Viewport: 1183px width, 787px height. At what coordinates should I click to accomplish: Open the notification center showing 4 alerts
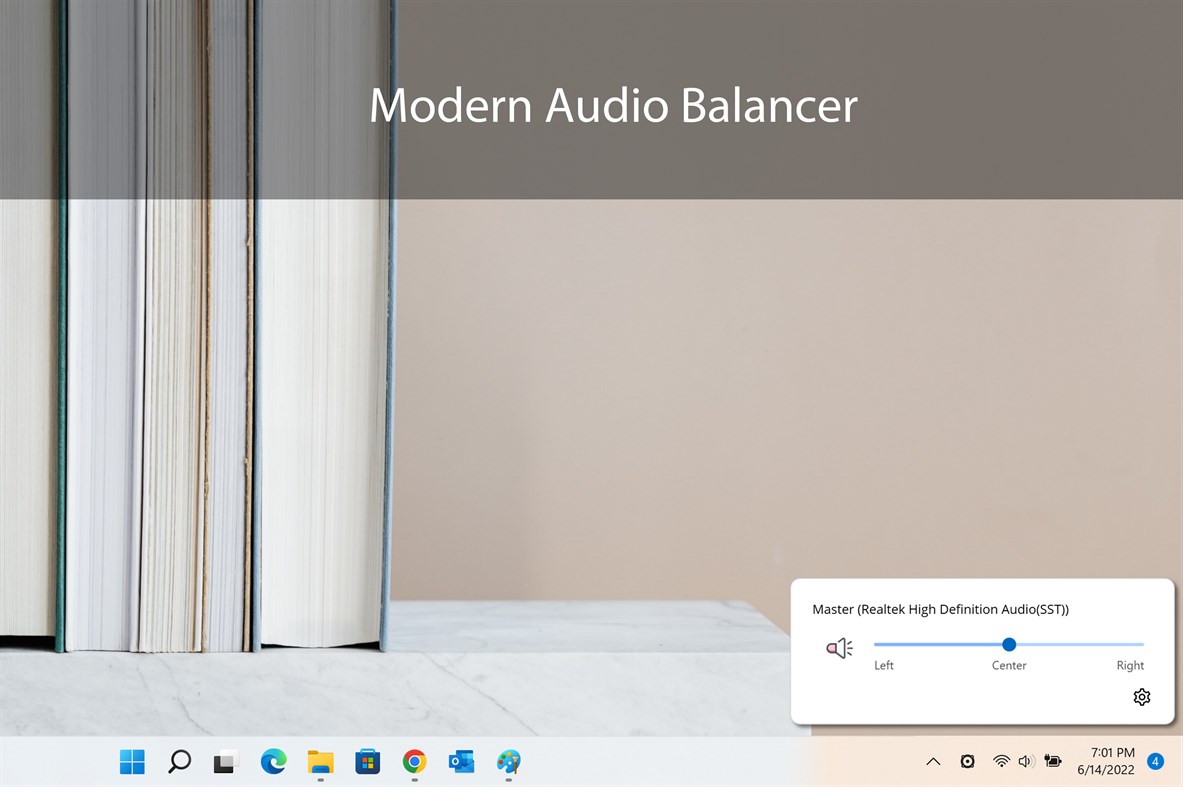[x=1155, y=761]
